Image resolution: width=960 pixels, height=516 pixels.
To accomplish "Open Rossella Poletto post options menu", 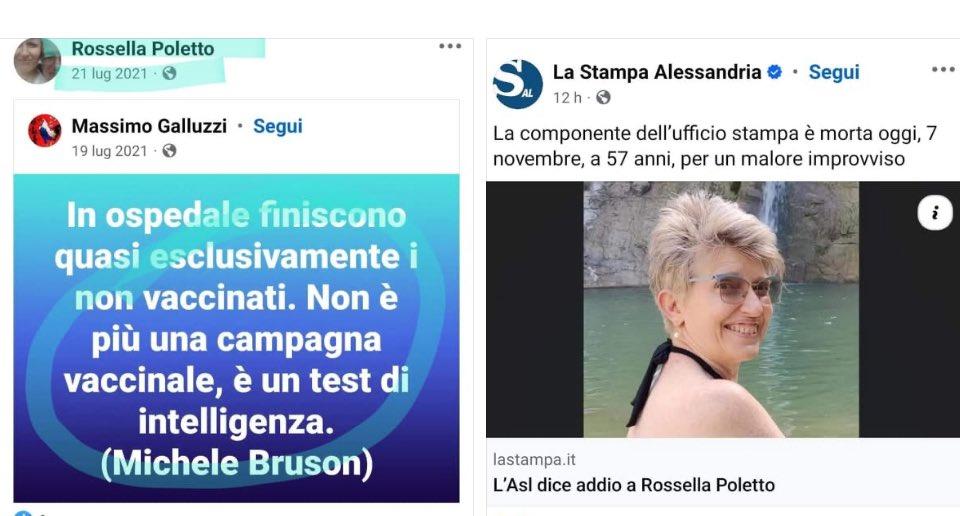I will pos(449,46).
